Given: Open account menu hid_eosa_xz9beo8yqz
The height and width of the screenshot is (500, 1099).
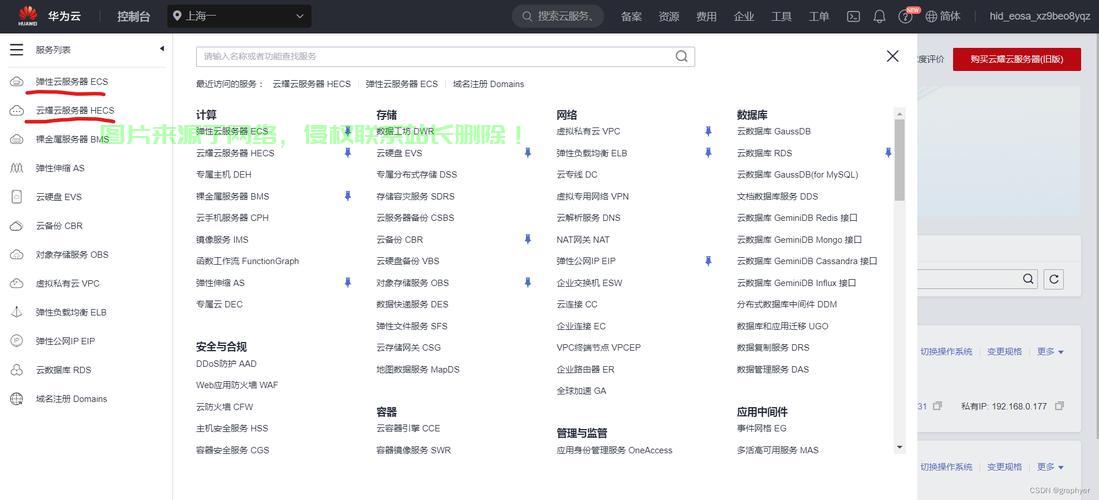Looking at the screenshot, I should point(1039,16).
